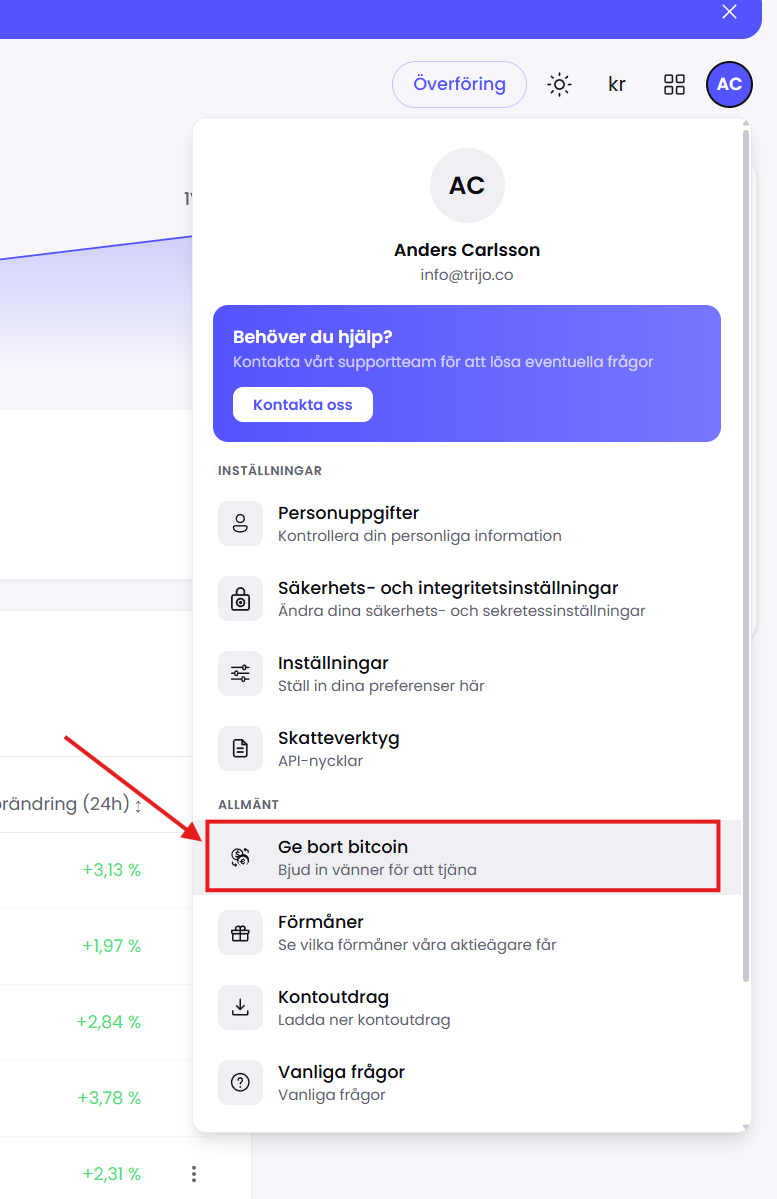This screenshot has height=1199, width=777.
Task: Click the Anders Carlsson name
Action: [467, 250]
